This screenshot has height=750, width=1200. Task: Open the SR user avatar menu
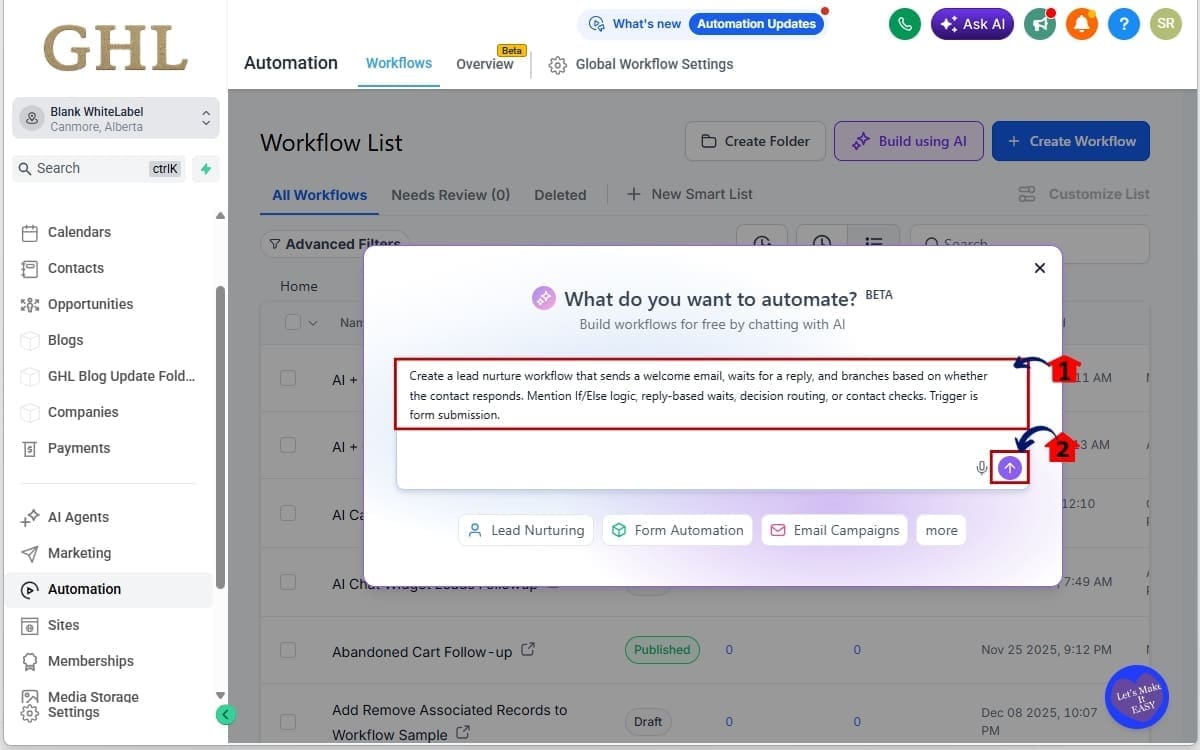point(1165,24)
